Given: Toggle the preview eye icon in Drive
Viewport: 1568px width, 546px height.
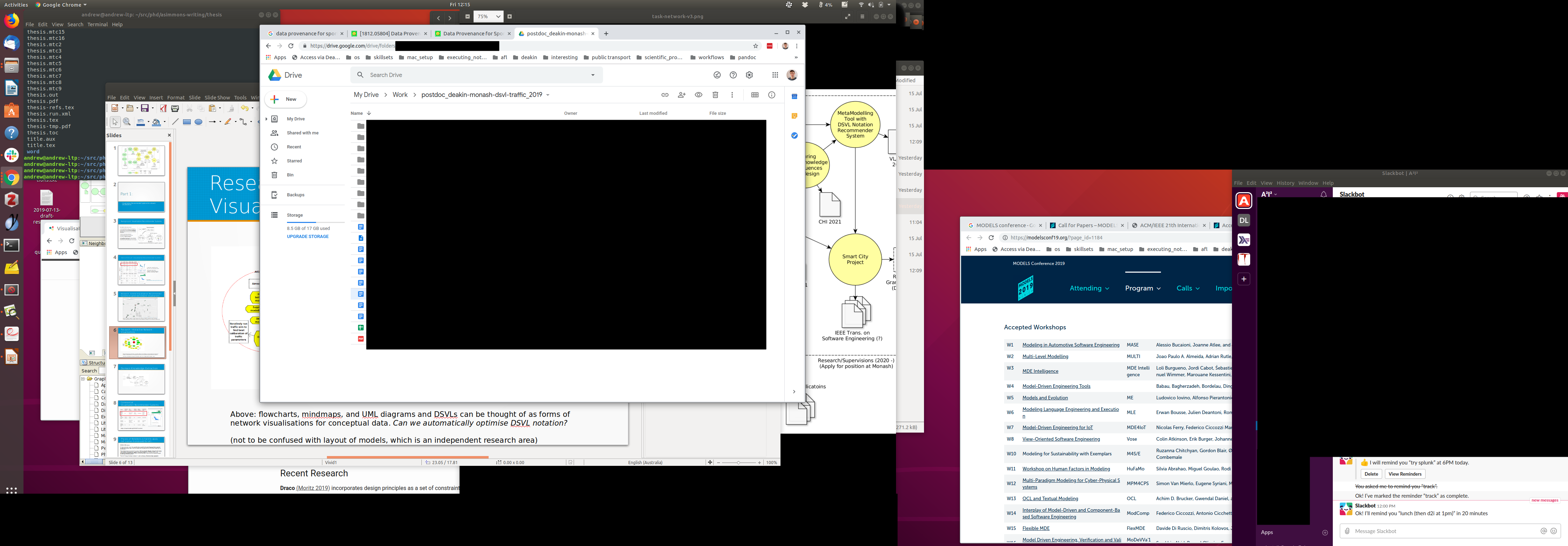Looking at the screenshot, I should click(x=698, y=95).
